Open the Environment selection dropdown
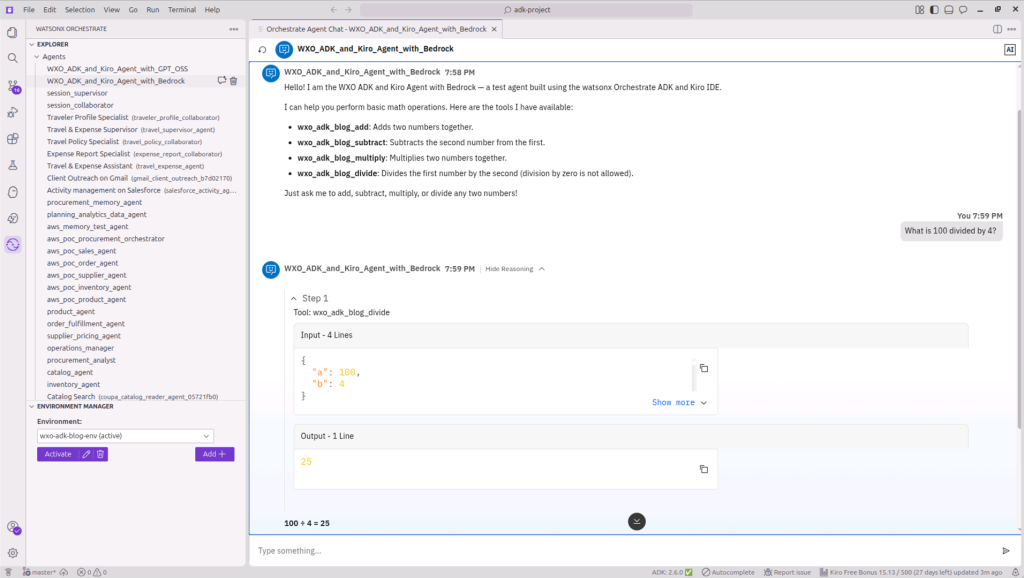 124,435
